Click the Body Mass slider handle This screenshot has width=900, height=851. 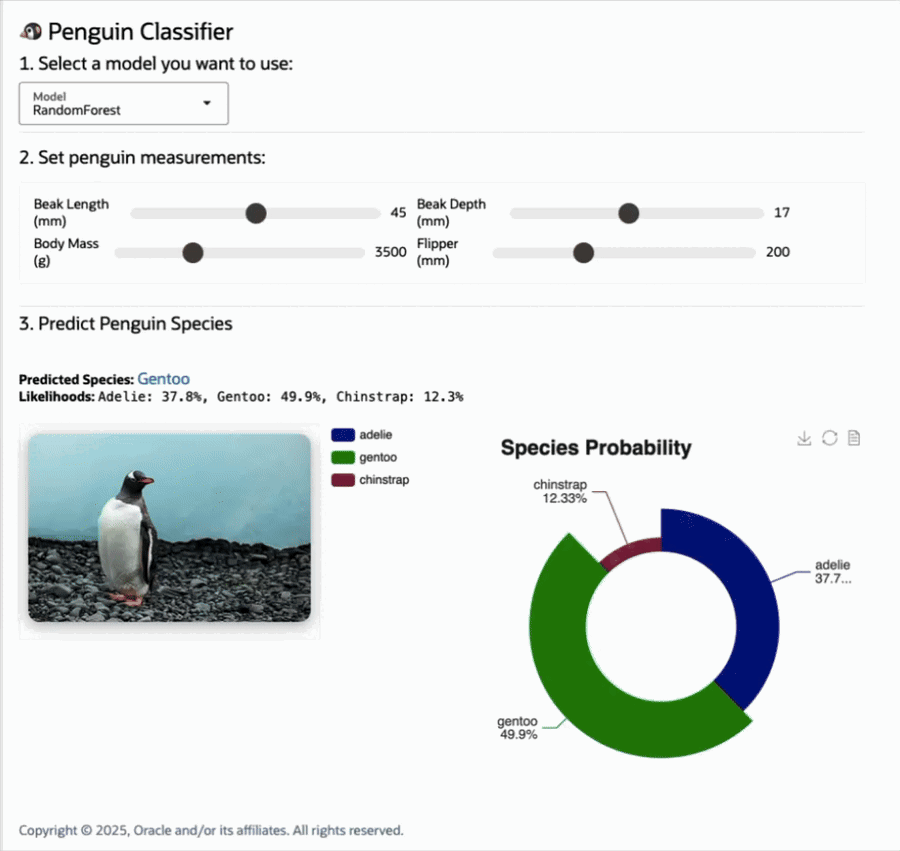click(x=193, y=252)
